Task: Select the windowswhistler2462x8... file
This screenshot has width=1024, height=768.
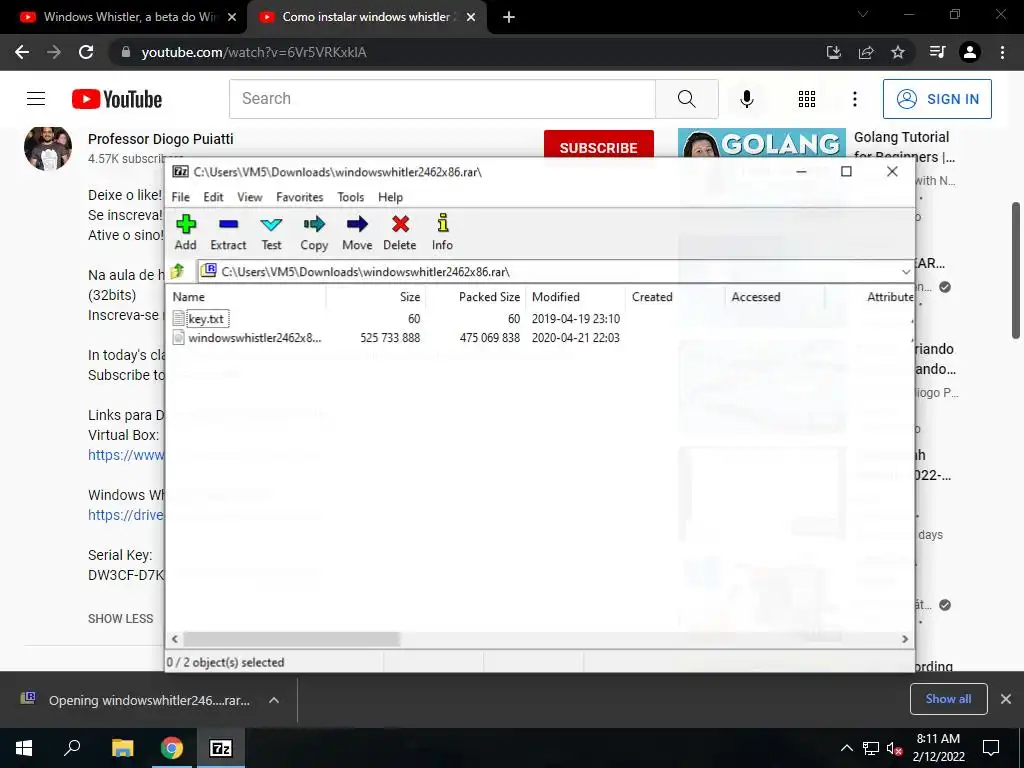Action: (x=247, y=338)
